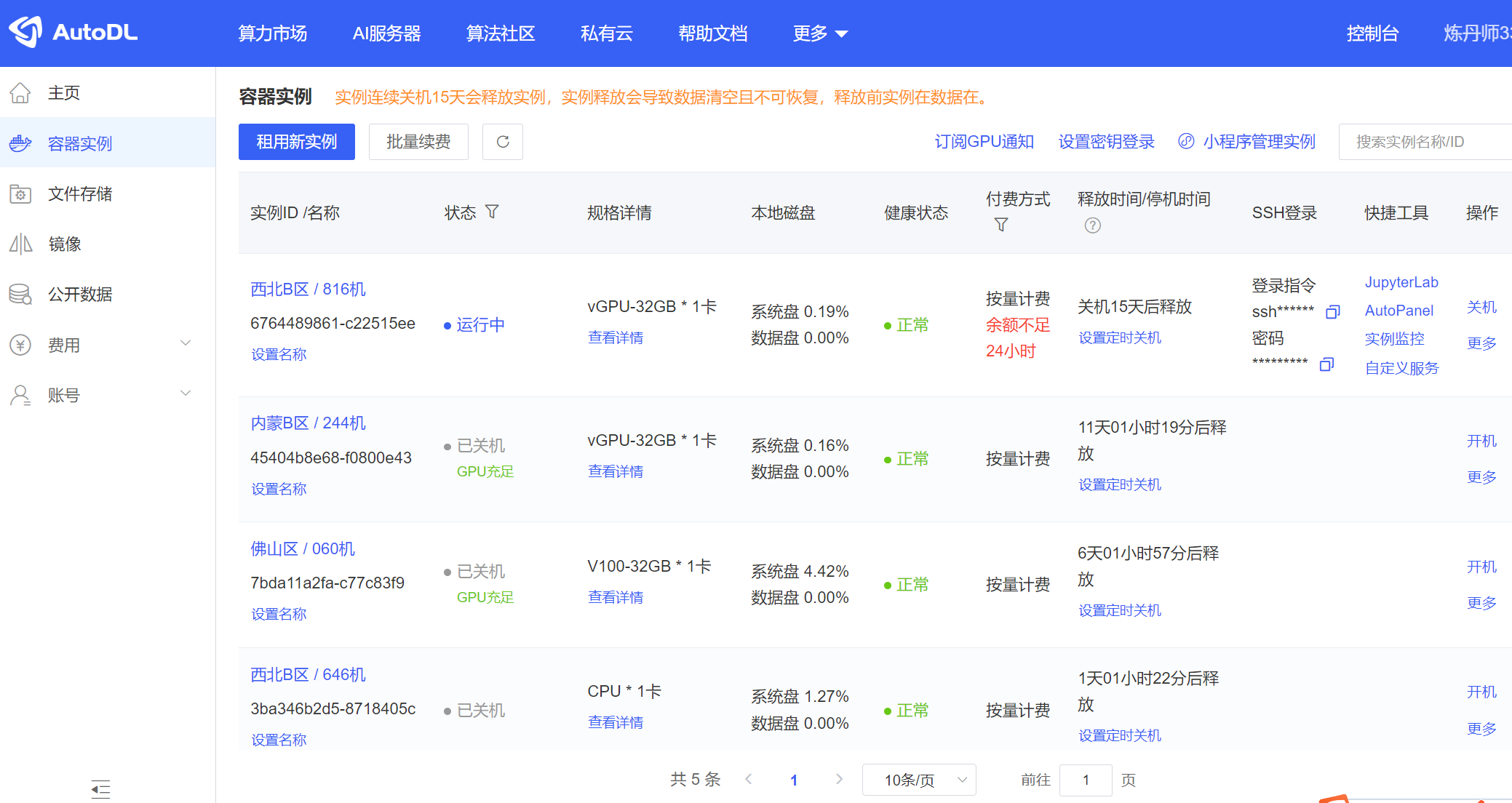Screen dimensions: 1512x803
Task: Open JupyterLab for 西北B区 816机
Action: (x=1401, y=282)
